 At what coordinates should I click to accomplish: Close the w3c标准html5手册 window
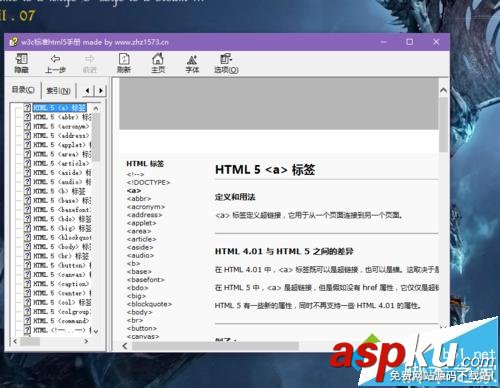[436, 42]
